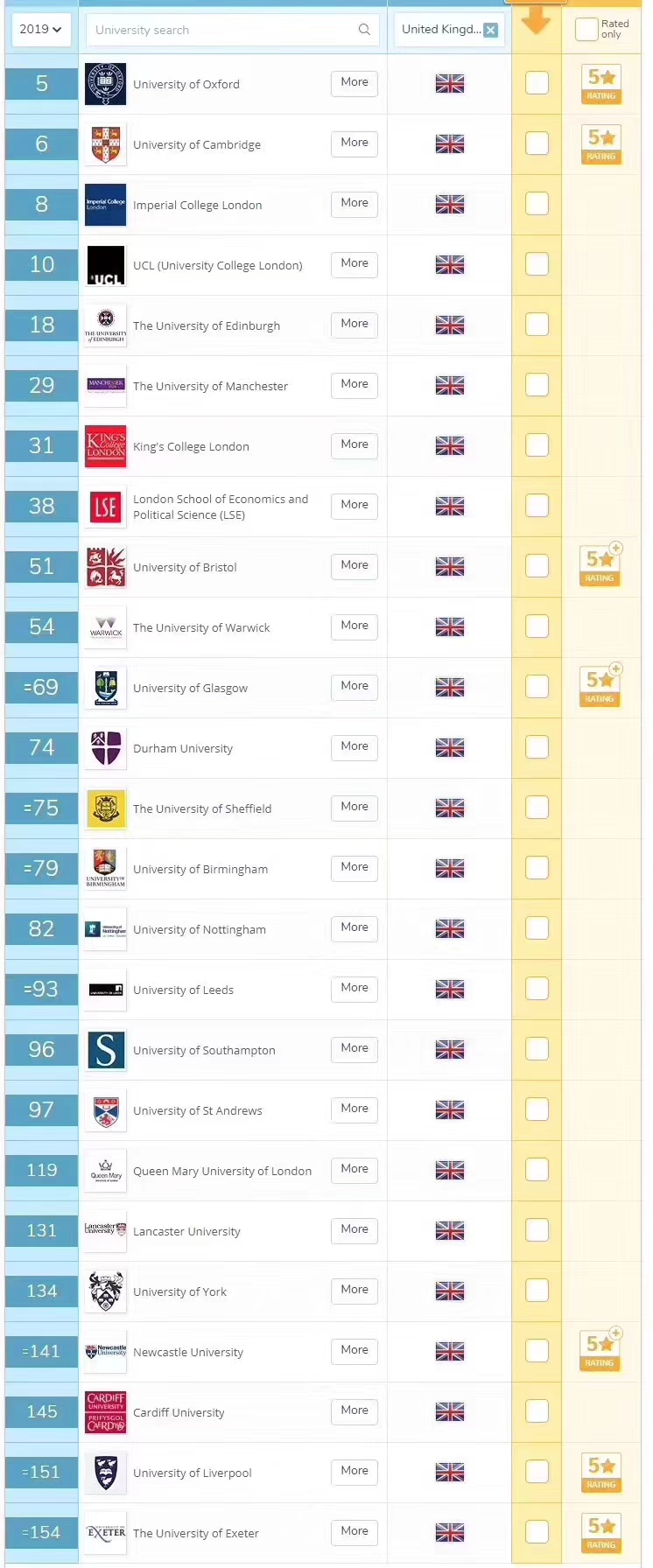Click the 5 star rating badge for Cambridge
653x1568 pixels.
point(601,144)
